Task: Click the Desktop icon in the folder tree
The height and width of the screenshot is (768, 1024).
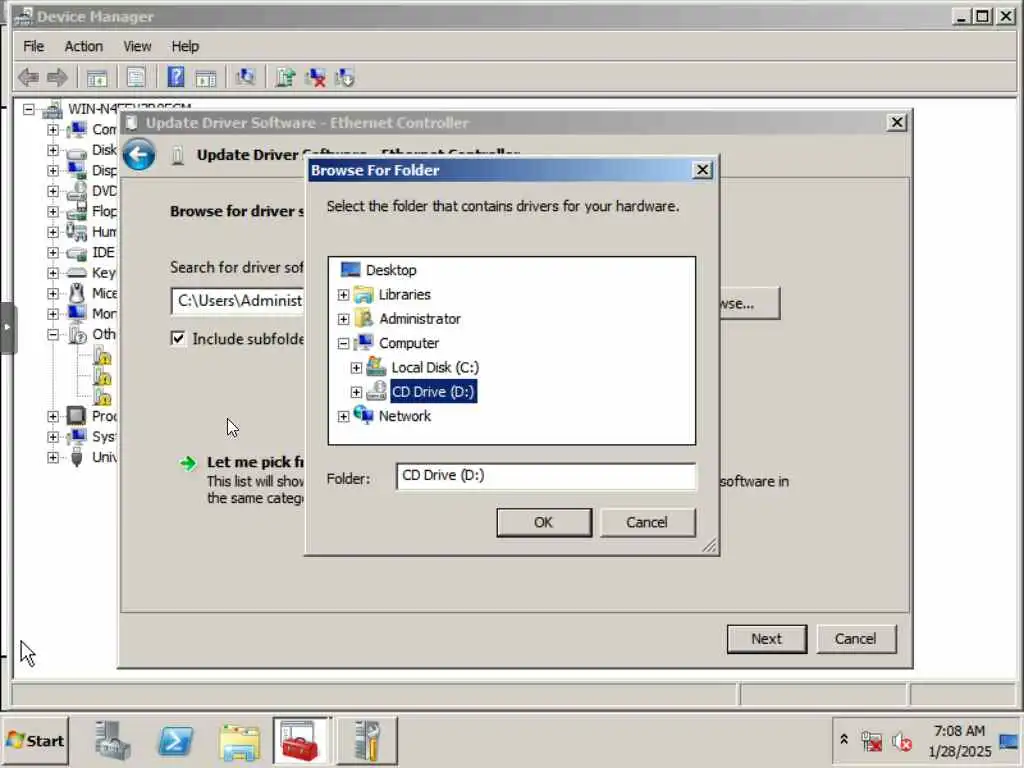Action: (351, 270)
